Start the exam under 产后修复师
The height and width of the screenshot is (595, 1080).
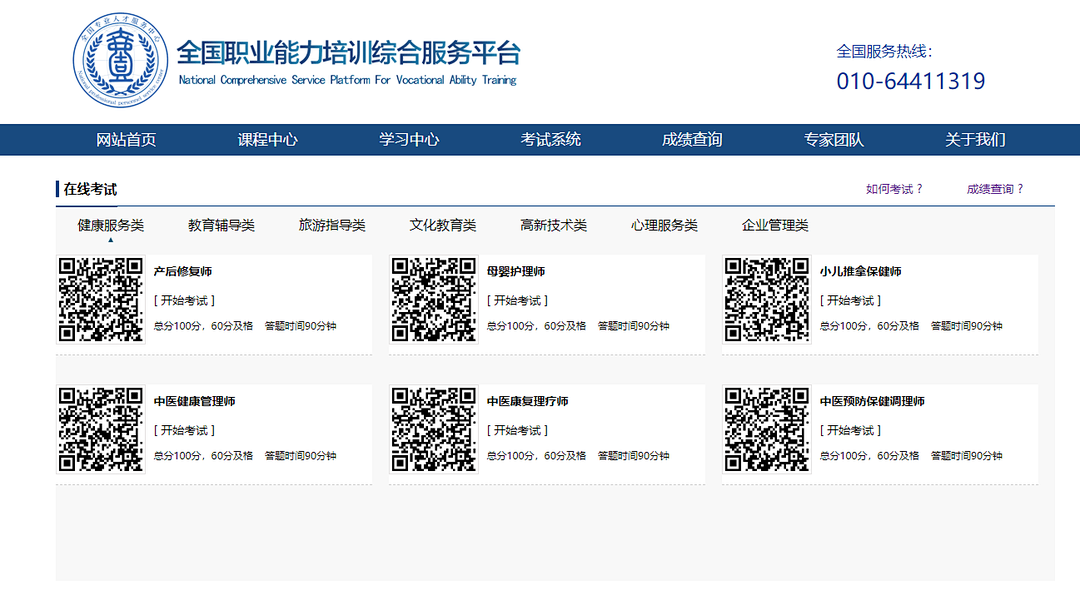184,300
